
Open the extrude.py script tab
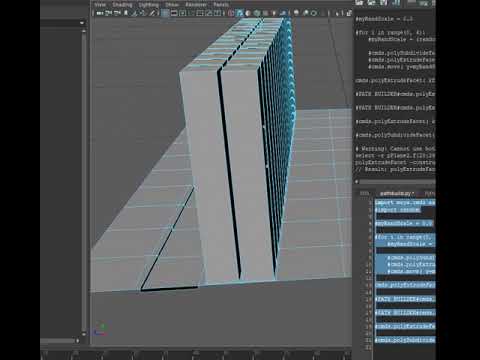[397, 193]
